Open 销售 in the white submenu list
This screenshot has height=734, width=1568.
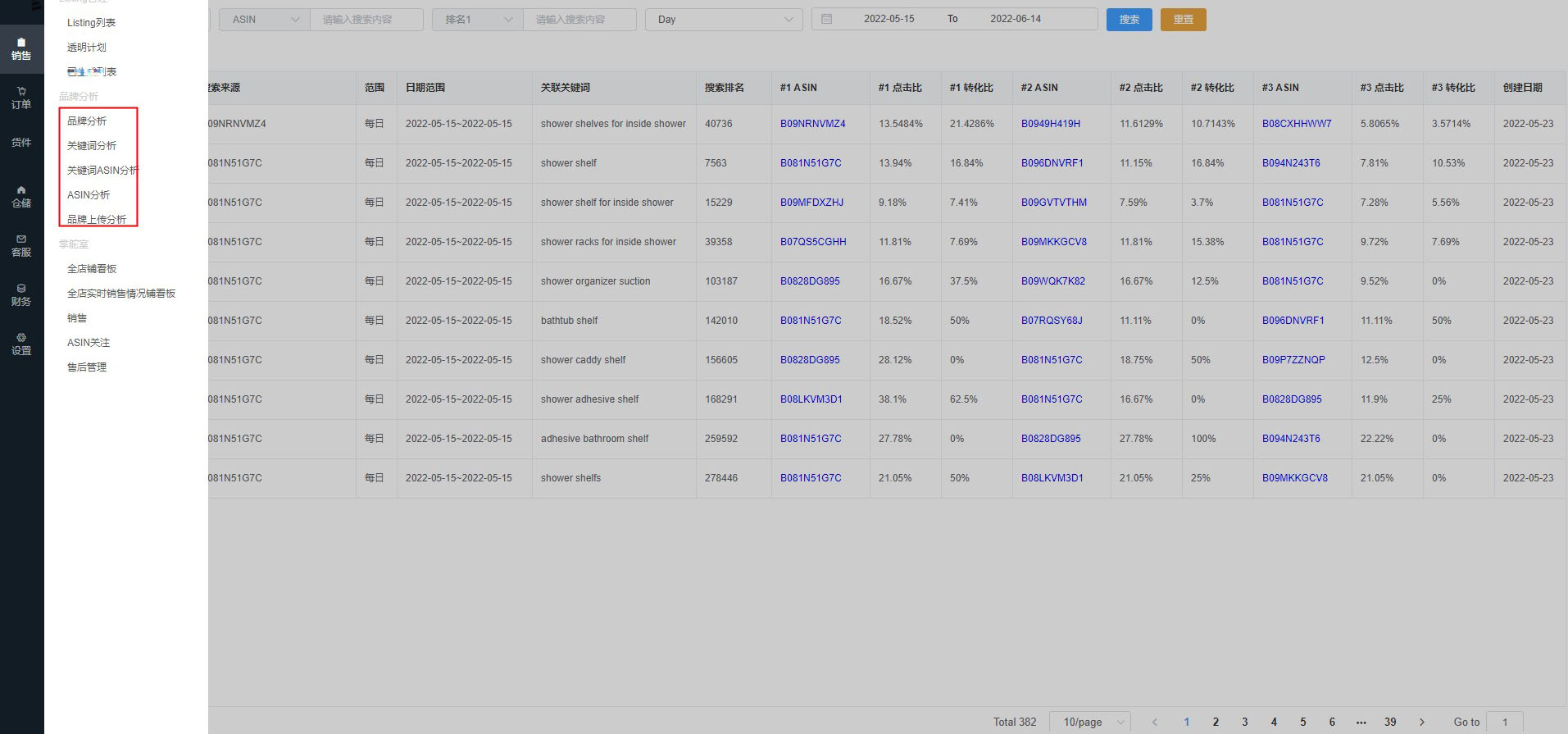pos(77,318)
